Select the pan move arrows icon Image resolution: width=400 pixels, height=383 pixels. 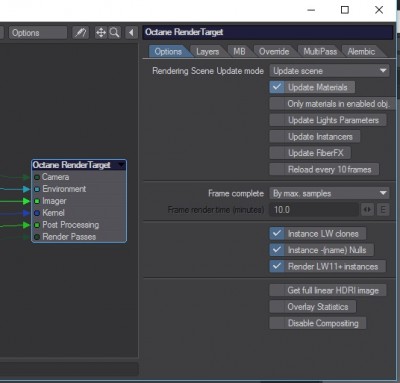101,33
